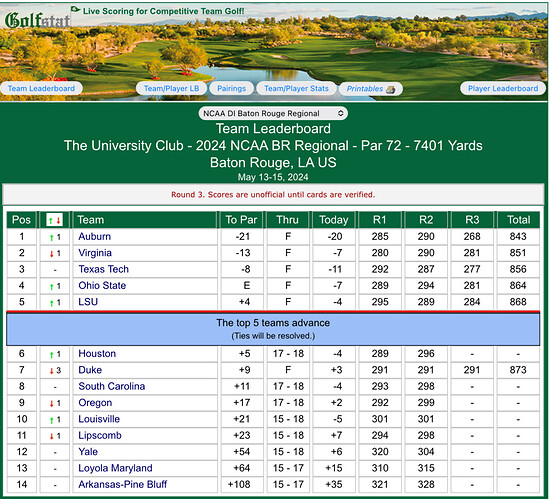Open the Virginia team link
Viewport: 549px width, 499px height.
95,253
